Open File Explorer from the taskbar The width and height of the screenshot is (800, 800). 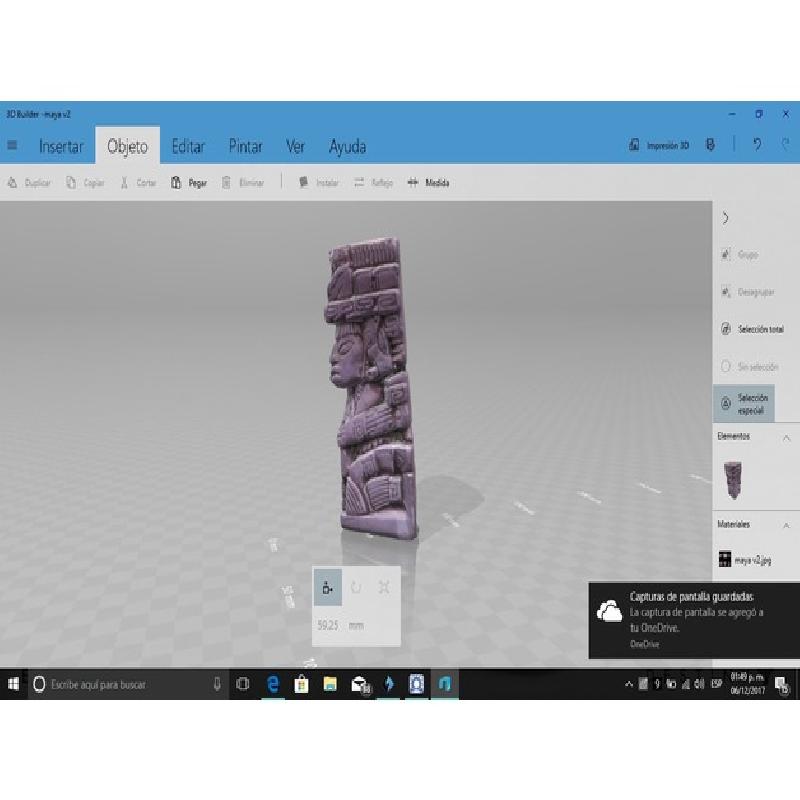click(330, 684)
